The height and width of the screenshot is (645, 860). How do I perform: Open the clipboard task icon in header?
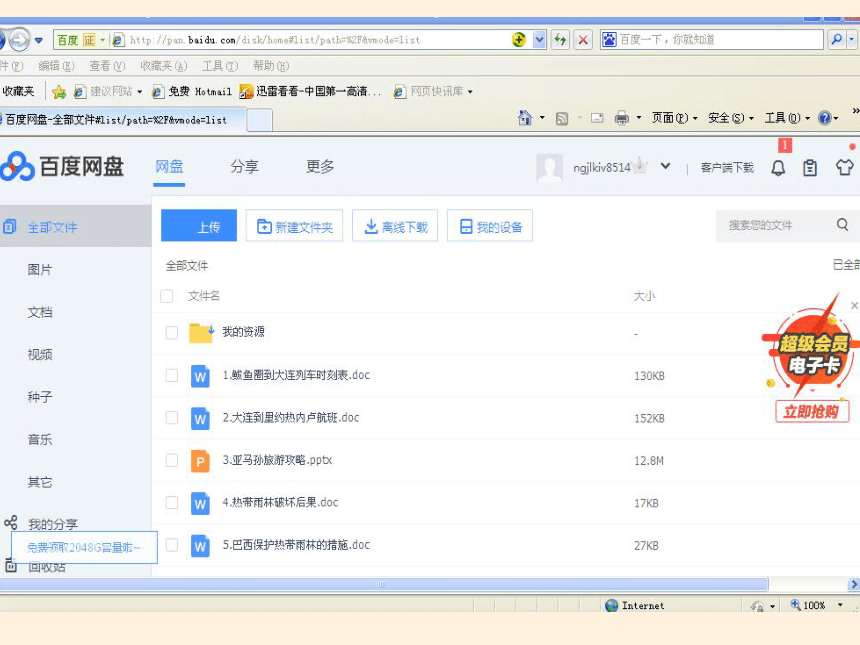click(x=810, y=168)
